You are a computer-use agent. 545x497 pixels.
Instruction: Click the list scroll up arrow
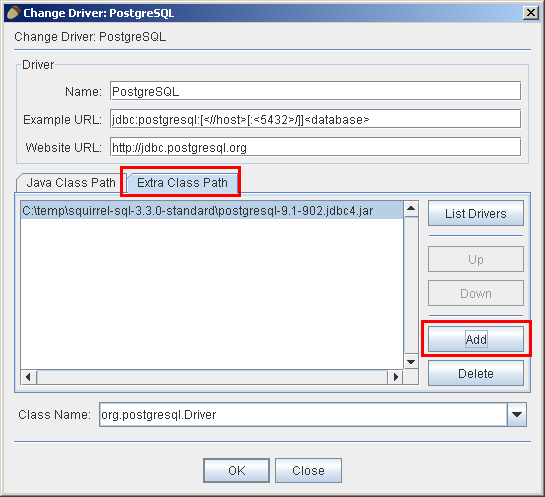click(x=411, y=209)
